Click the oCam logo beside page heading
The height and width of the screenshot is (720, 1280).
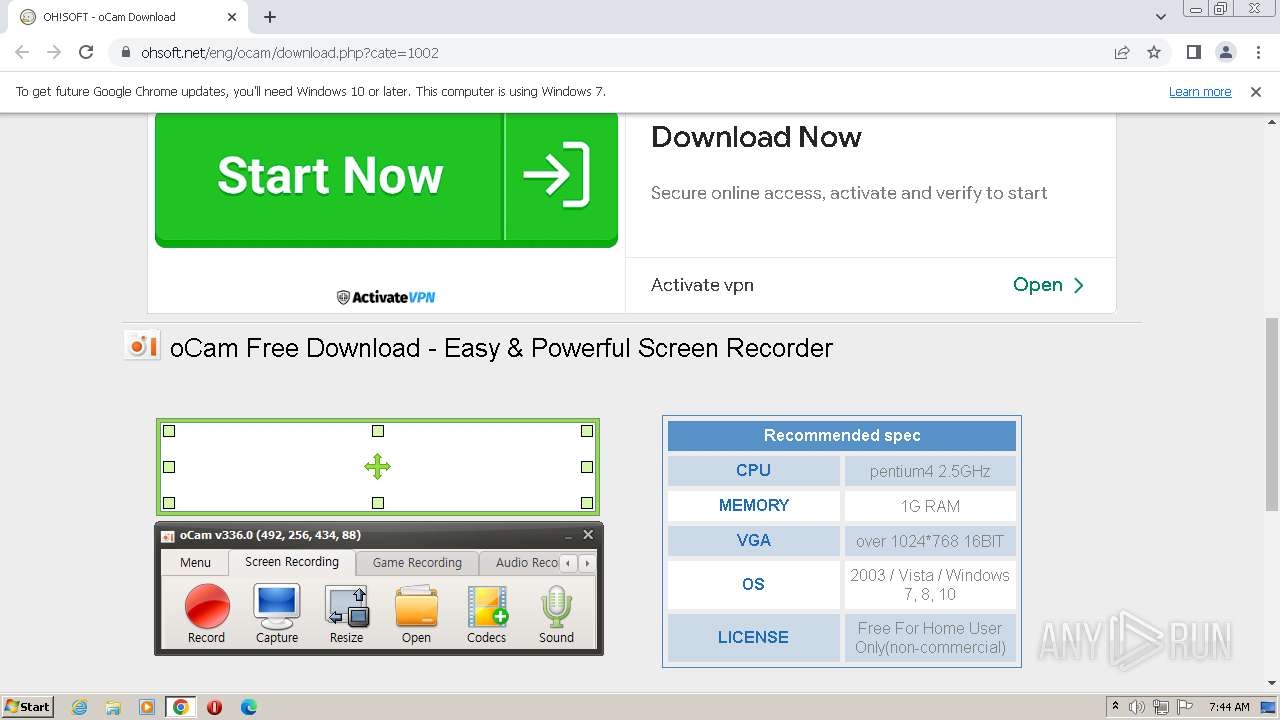pos(142,345)
